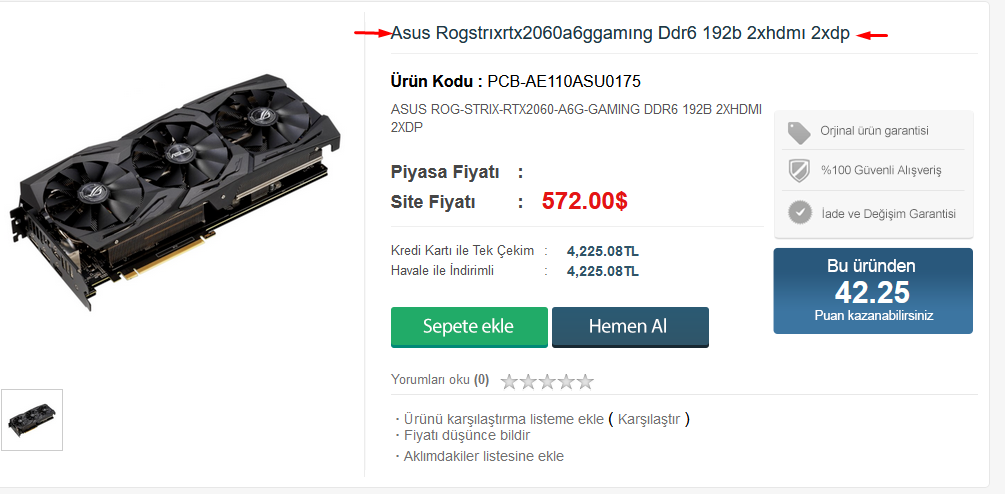Screen dimensions: 1005x494
Task: Select the small graphics card thumbnail
Action: 32,420
